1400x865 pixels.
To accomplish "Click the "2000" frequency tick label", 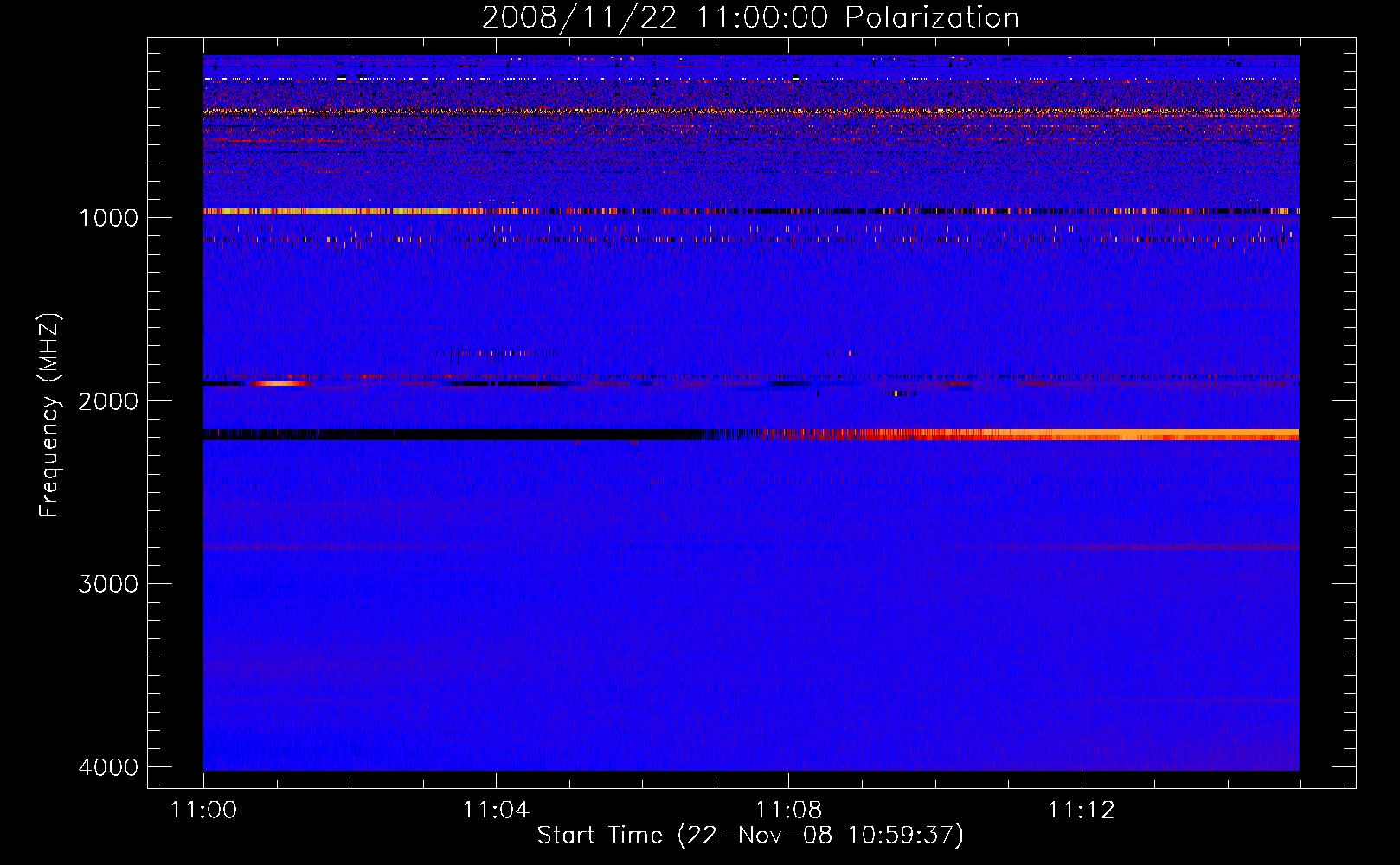I will tap(108, 401).
